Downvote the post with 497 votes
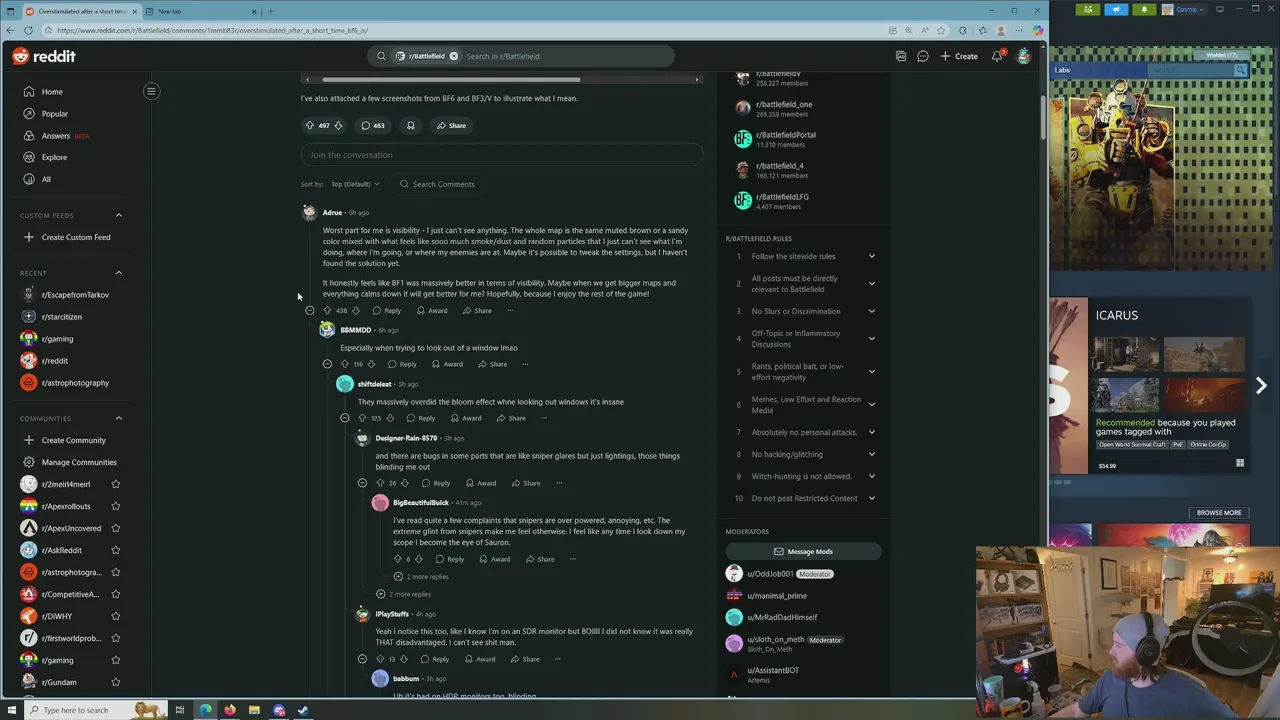 (x=338, y=125)
